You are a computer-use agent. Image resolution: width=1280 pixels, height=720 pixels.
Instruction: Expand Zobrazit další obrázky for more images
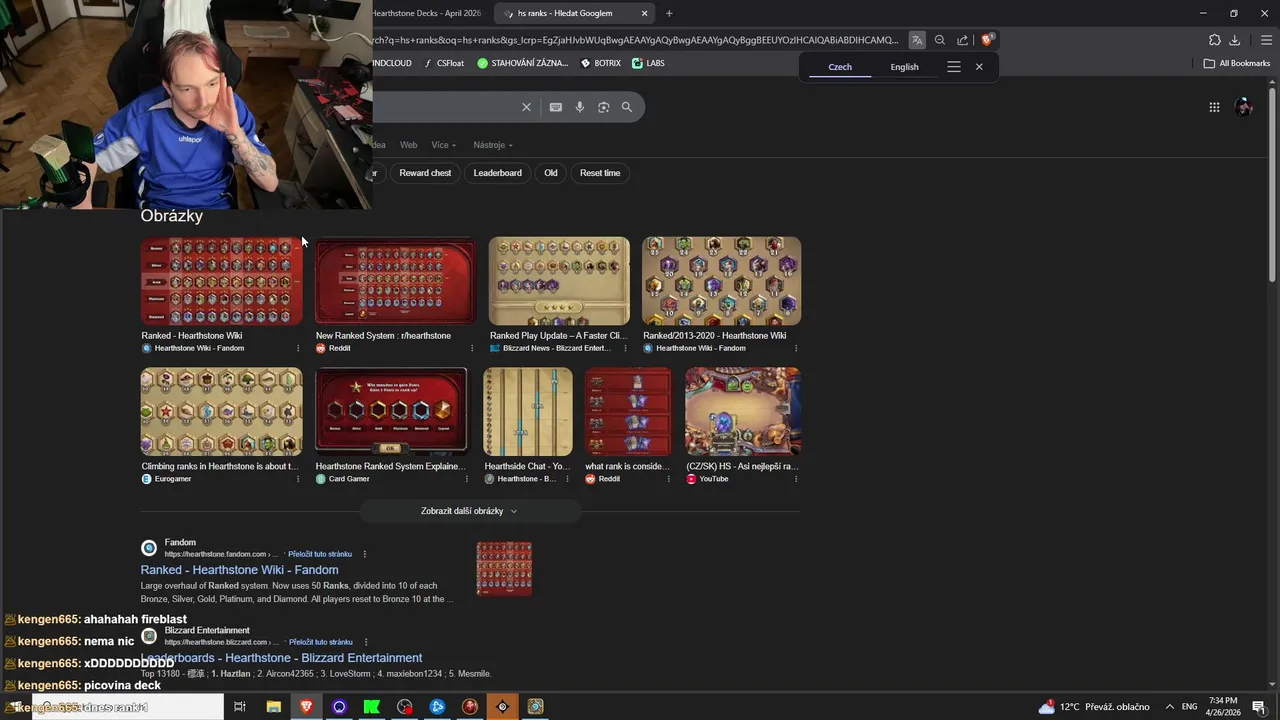pos(470,511)
